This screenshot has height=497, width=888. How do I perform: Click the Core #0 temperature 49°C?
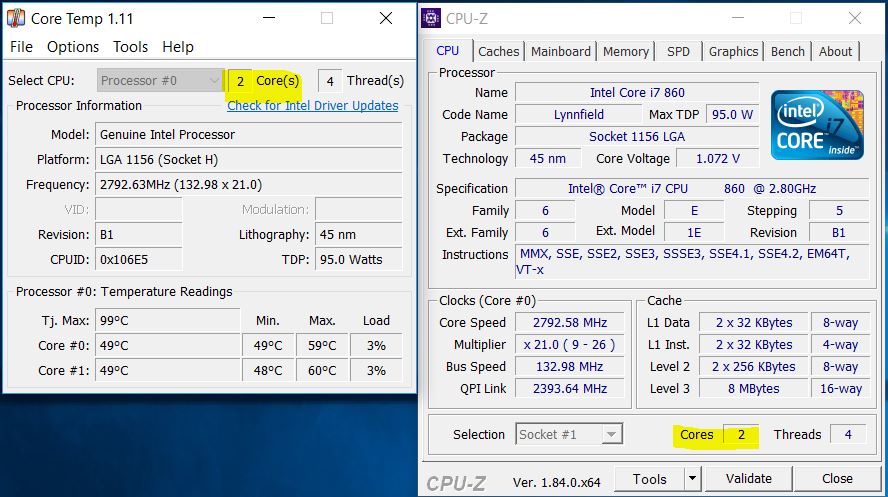pyautogui.click(x=168, y=345)
